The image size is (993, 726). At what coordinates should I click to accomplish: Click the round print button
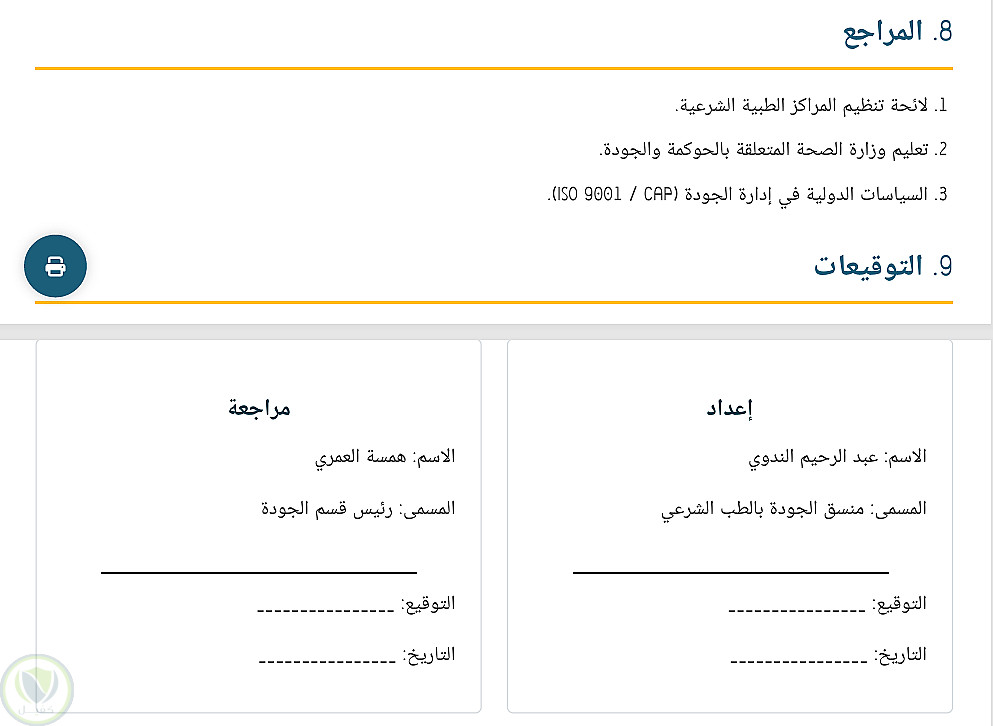pyautogui.click(x=56, y=266)
